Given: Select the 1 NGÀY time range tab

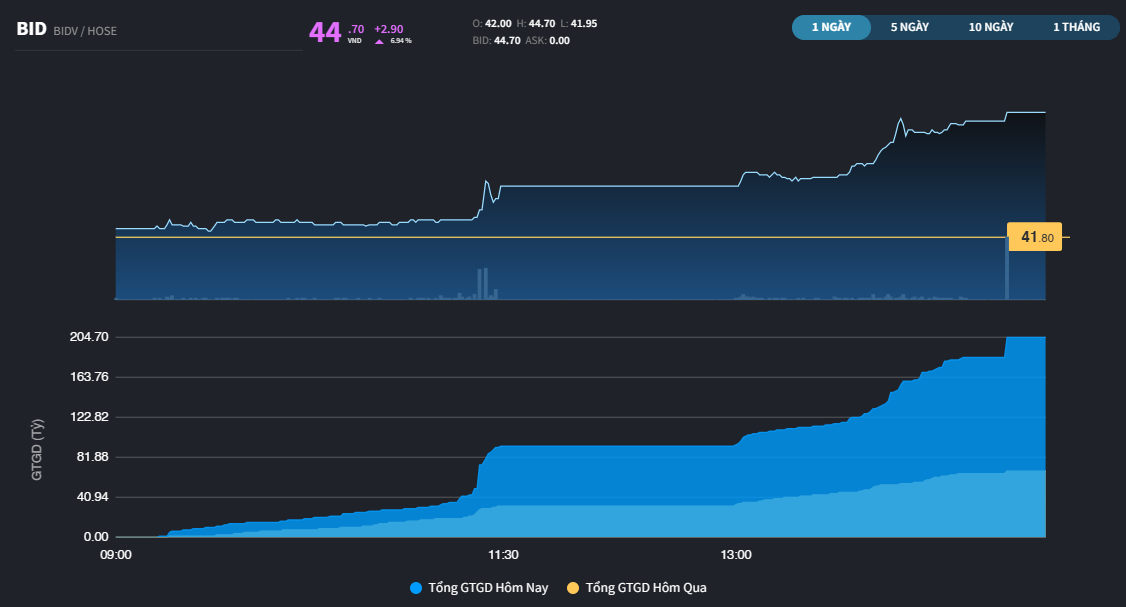Looking at the screenshot, I should click(x=831, y=27).
